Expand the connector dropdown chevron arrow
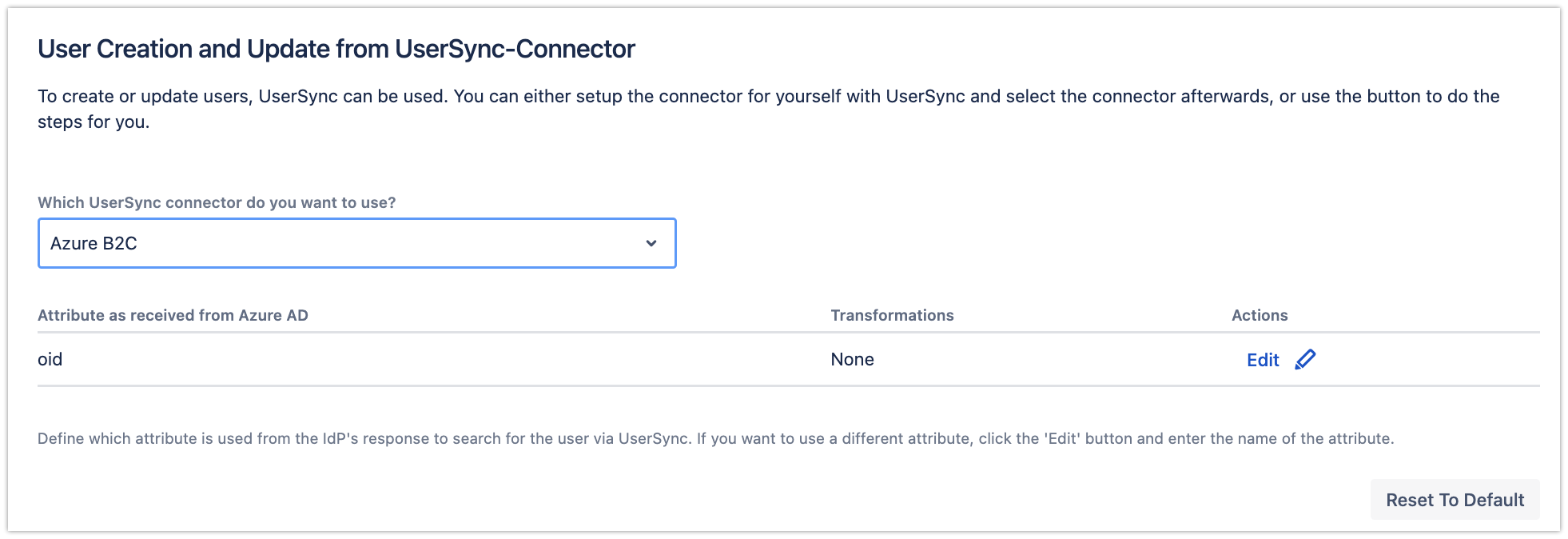Image resolution: width=1568 pixels, height=539 pixels. pos(651,243)
